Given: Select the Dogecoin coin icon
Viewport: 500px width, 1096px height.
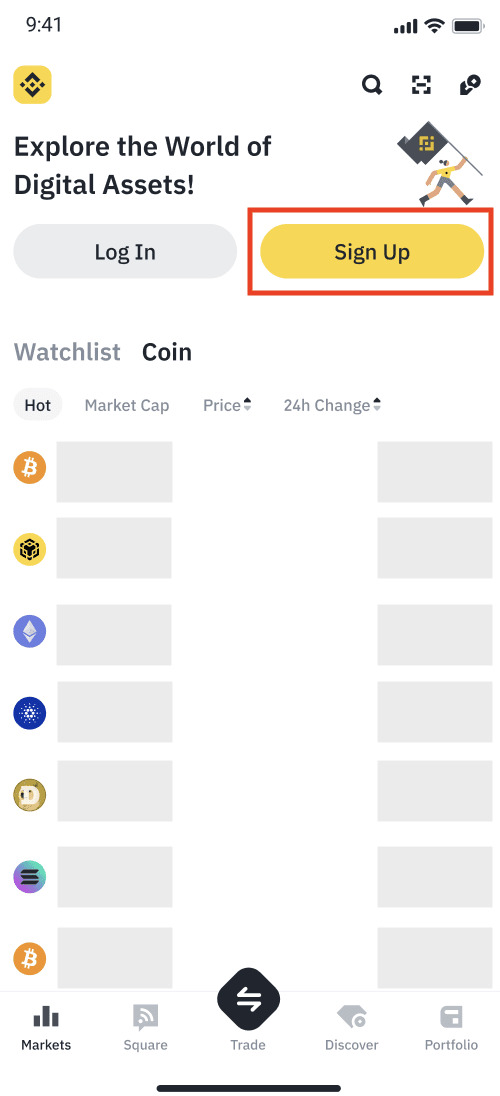Looking at the screenshot, I should tap(30, 795).
